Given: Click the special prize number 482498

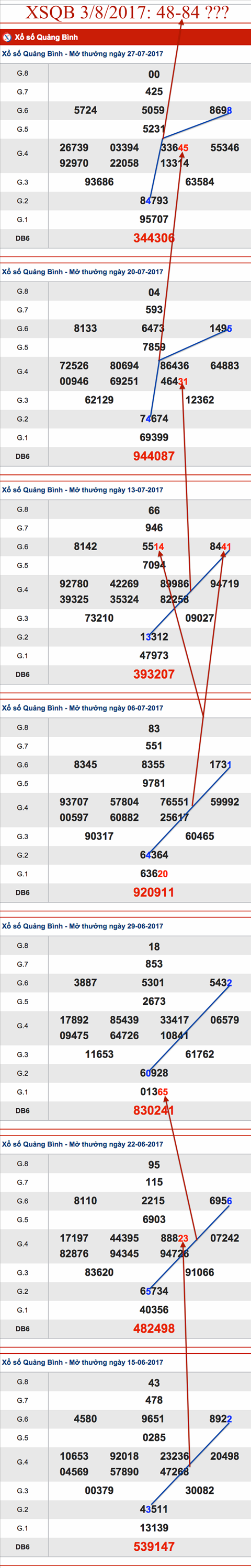Looking at the screenshot, I should click(x=154, y=1328).
